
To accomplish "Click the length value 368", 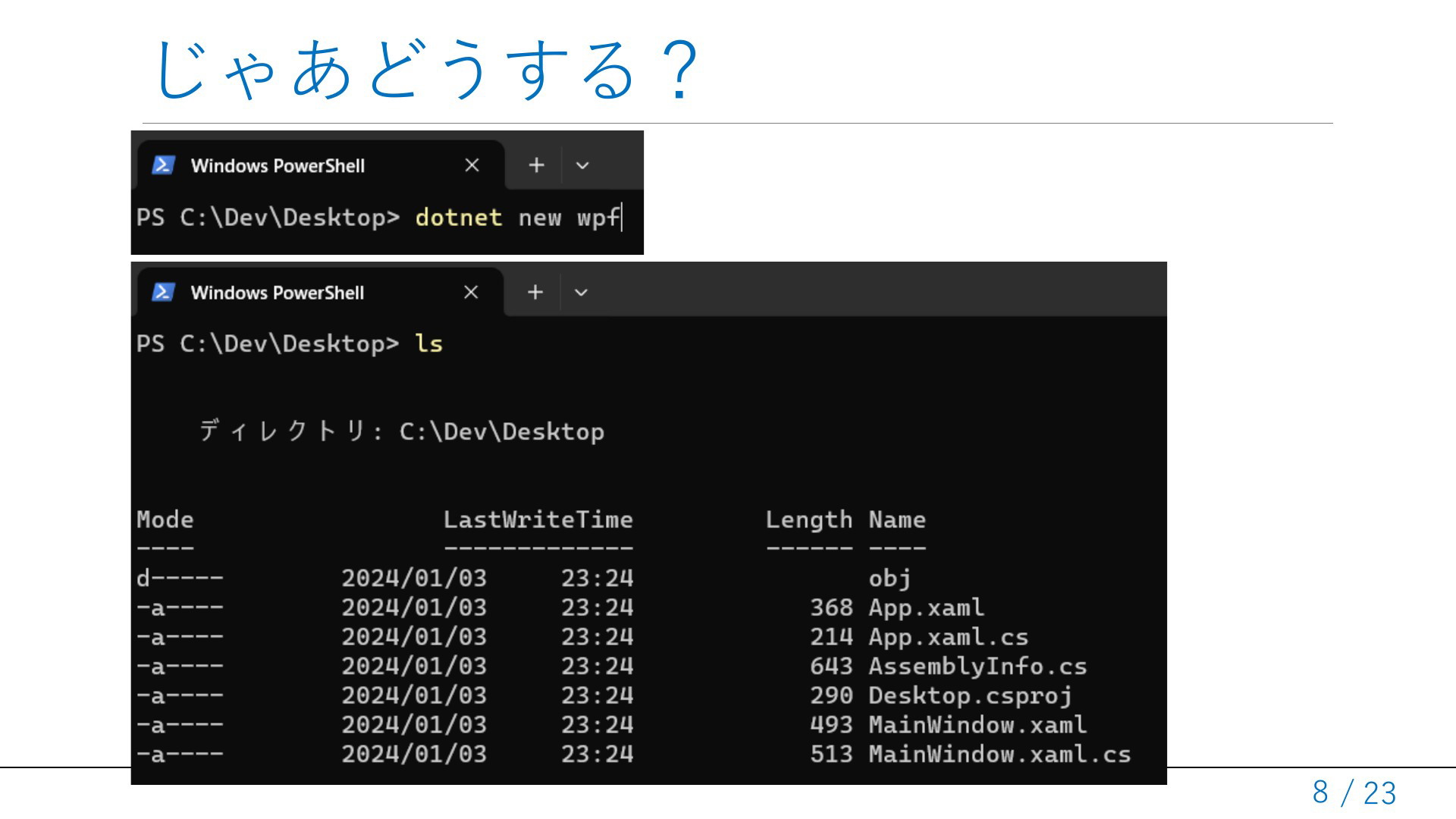I will [x=831, y=608].
